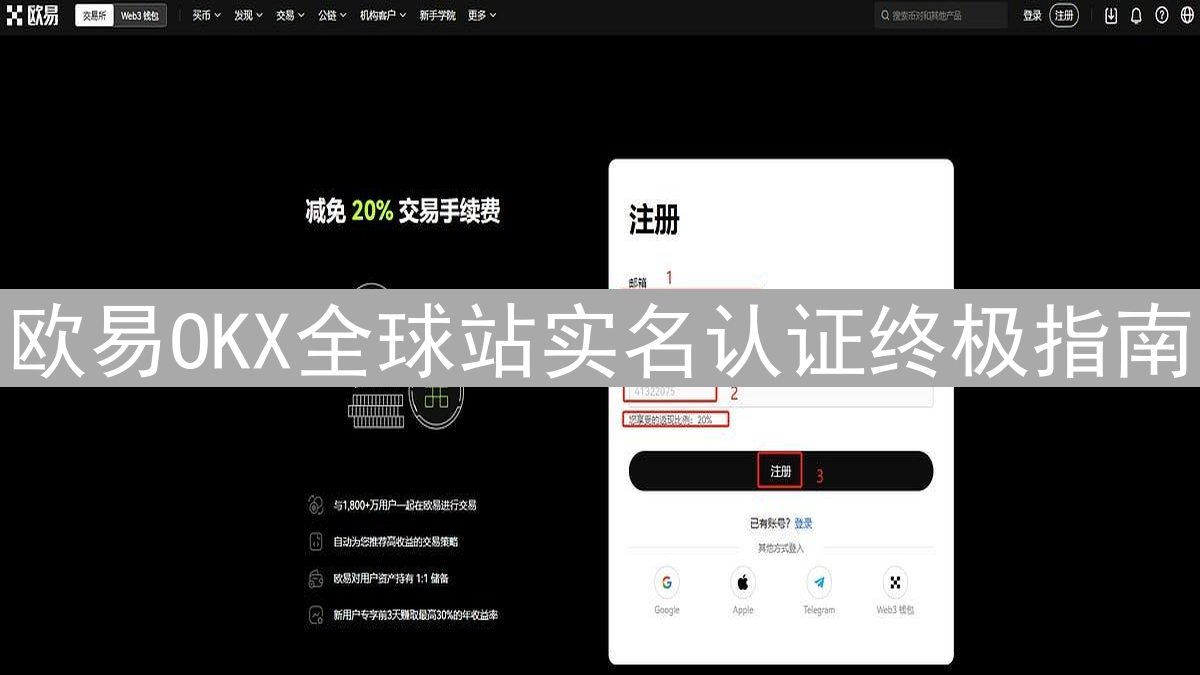Click the 注册 button in the header
The width and height of the screenshot is (1200, 675).
[x=1064, y=15]
